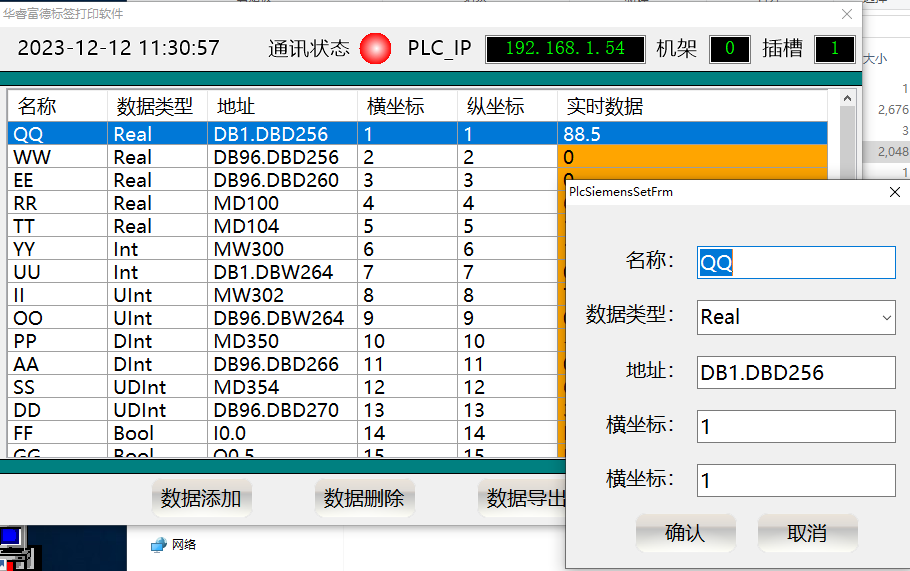Screen dimensions: 910x571
Task: Click the 数据删除 button
Action: (x=364, y=498)
